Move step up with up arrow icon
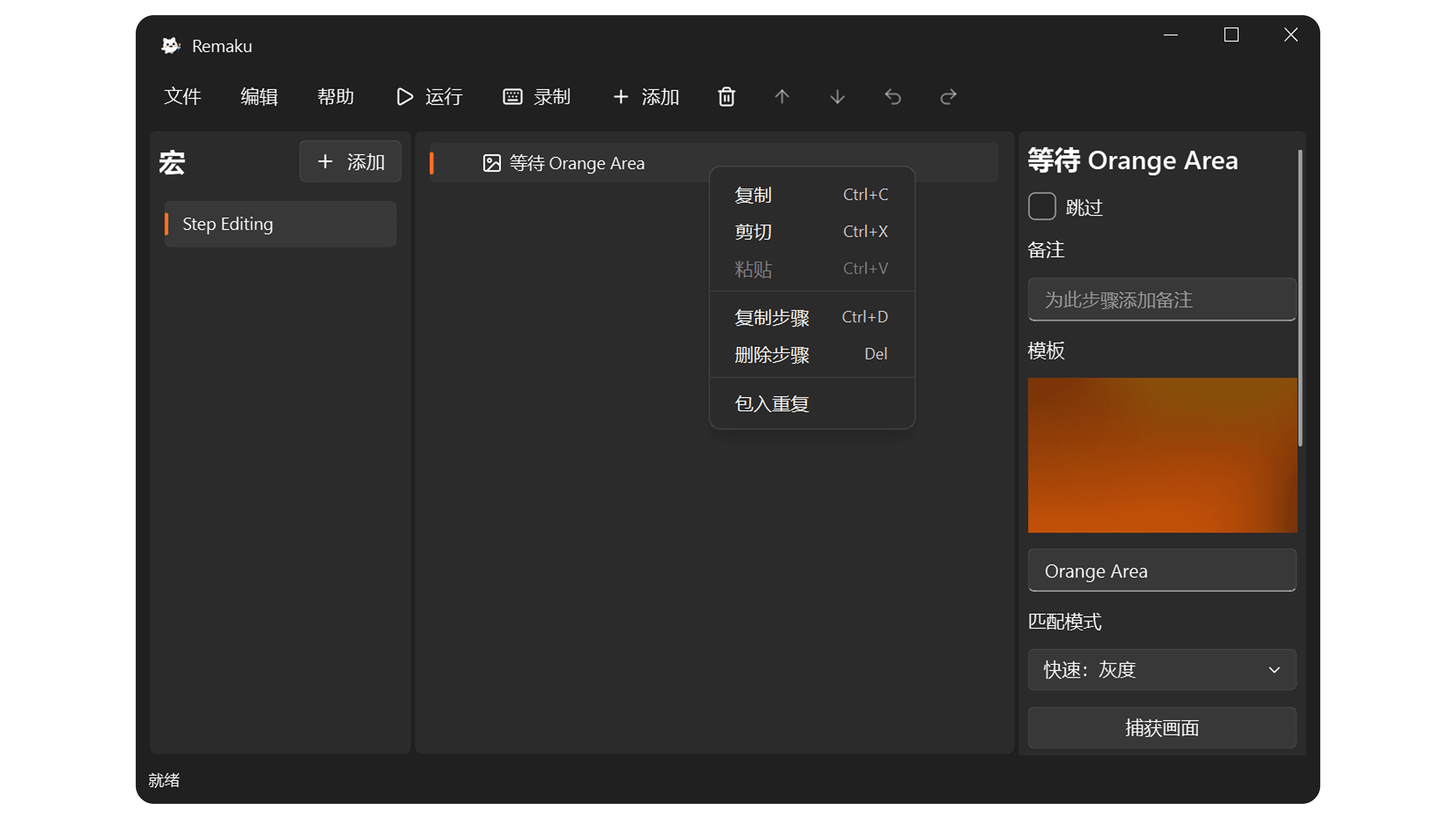 [782, 97]
